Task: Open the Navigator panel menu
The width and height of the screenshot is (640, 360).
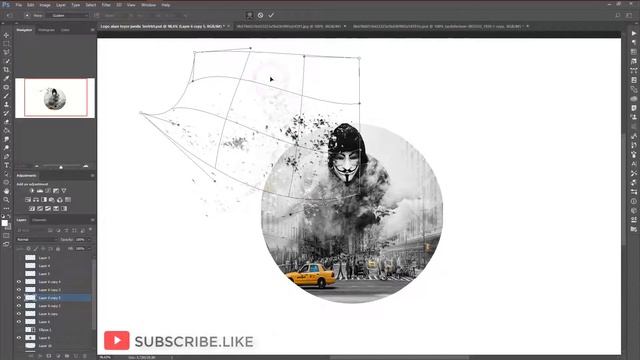Action: [92, 30]
